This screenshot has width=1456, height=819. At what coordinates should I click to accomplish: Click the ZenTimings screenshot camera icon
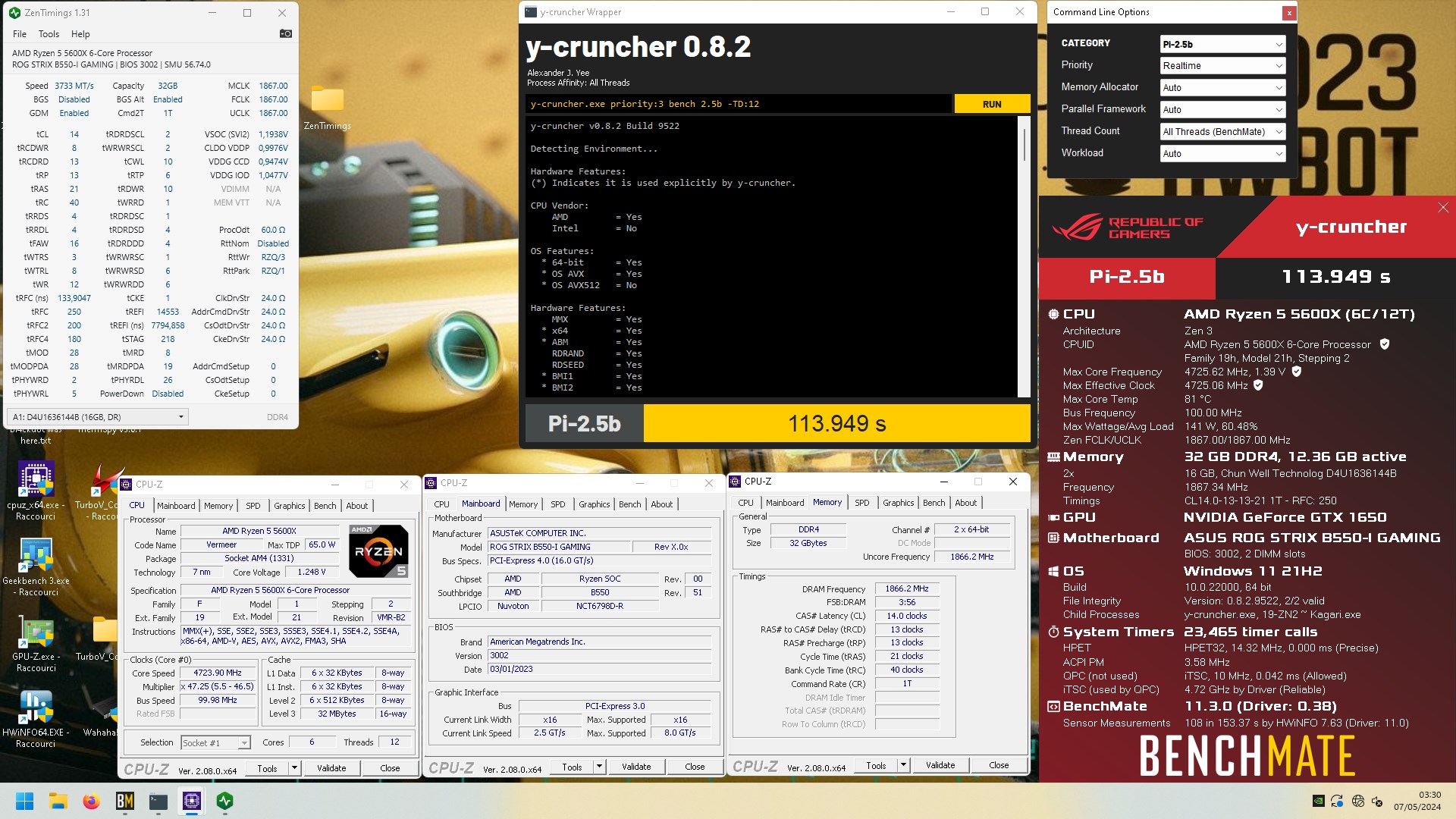pos(285,33)
